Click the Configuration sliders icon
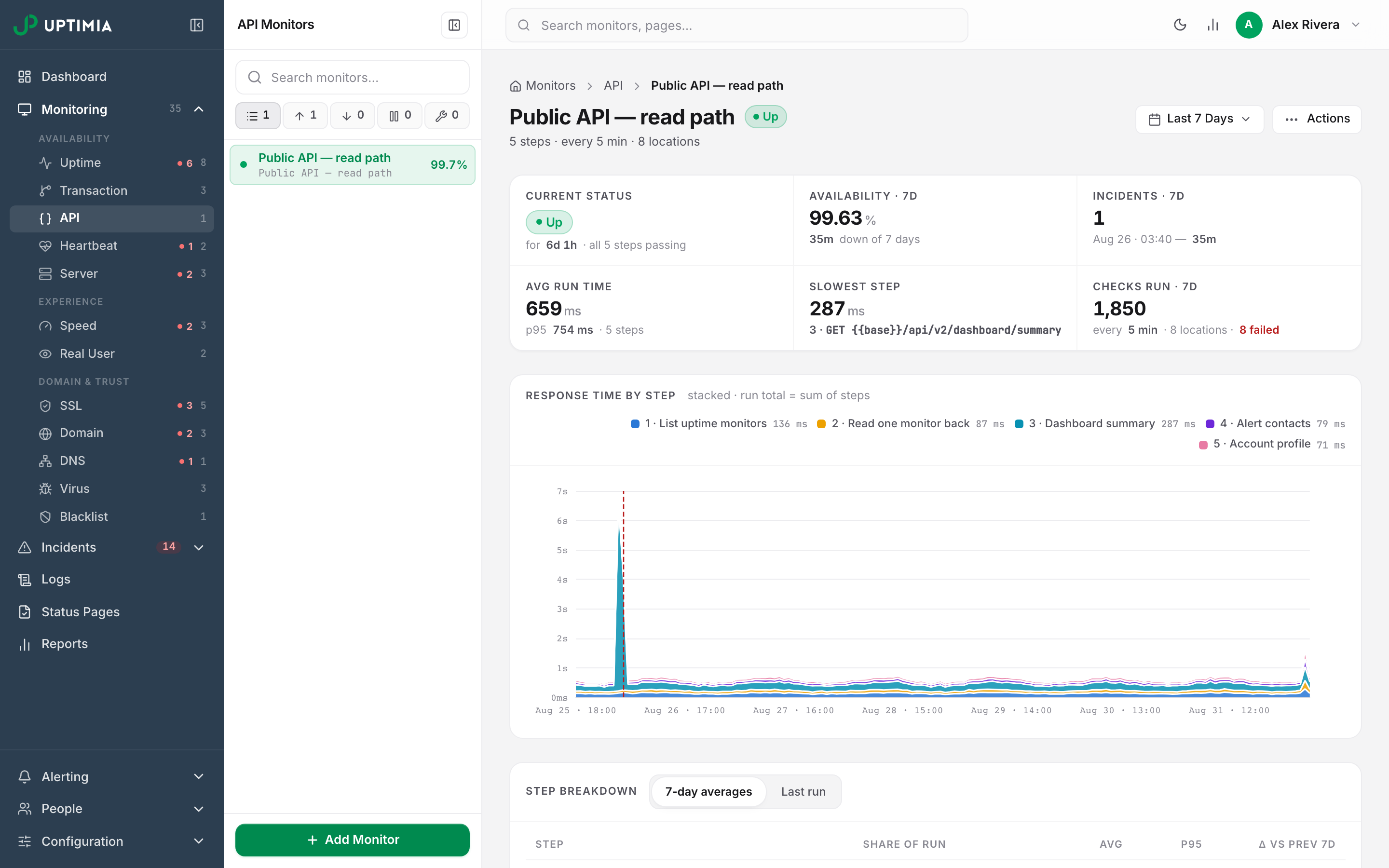The height and width of the screenshot is (868, 1389). point(25,841)
